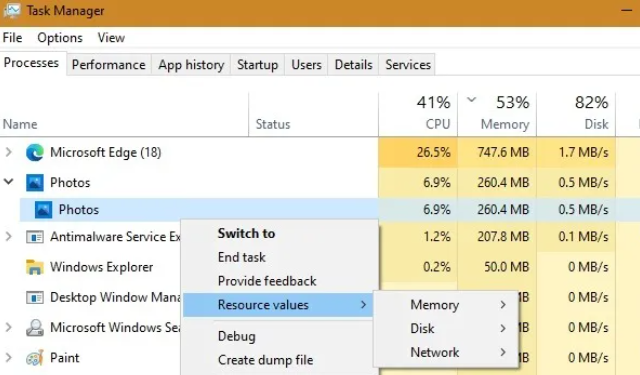
Task: Click the Photos group icon
Action: click(35, 183)
